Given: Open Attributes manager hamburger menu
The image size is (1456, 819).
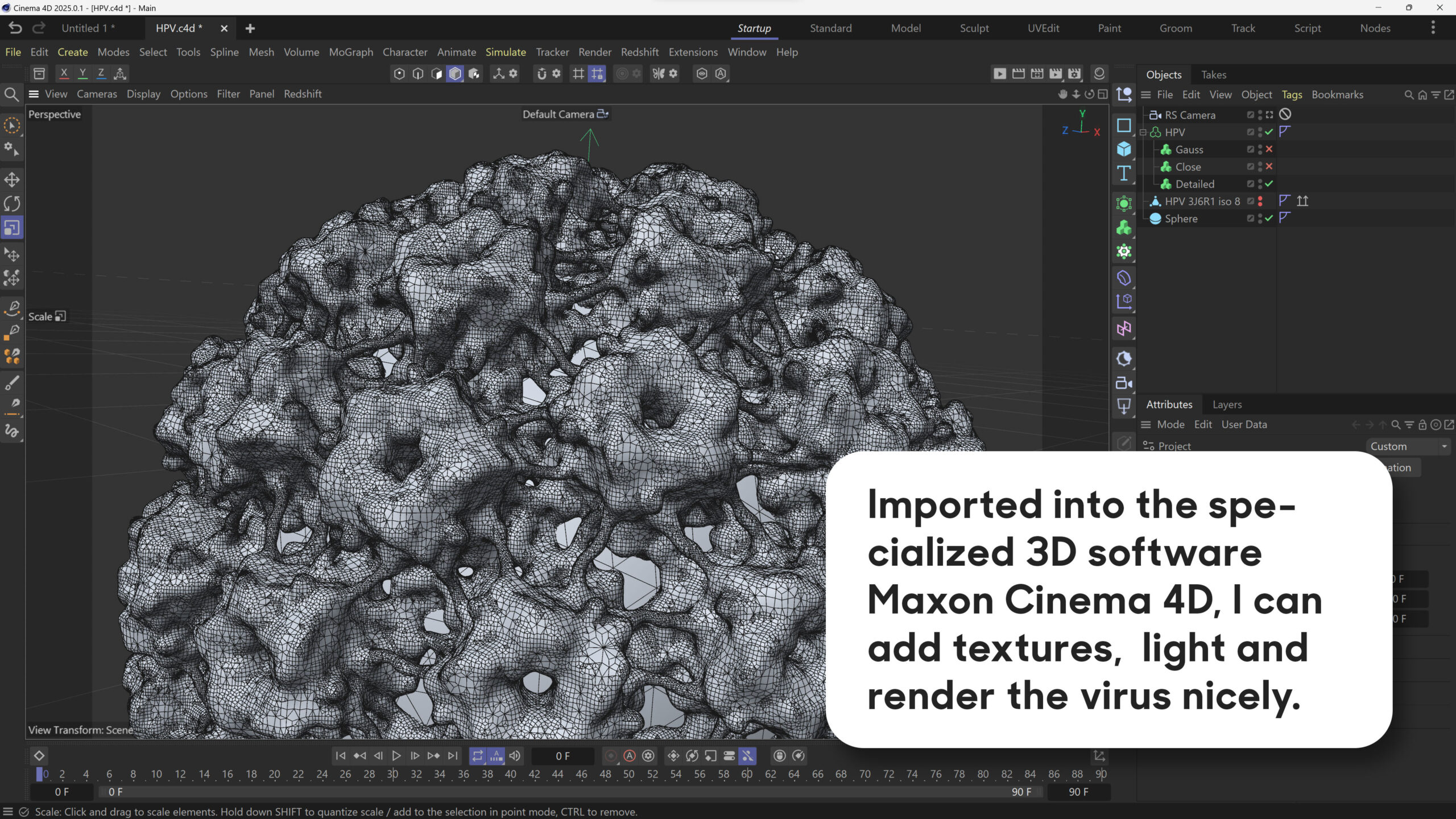Looking at the screenshot, I should tap(1145, 425).
